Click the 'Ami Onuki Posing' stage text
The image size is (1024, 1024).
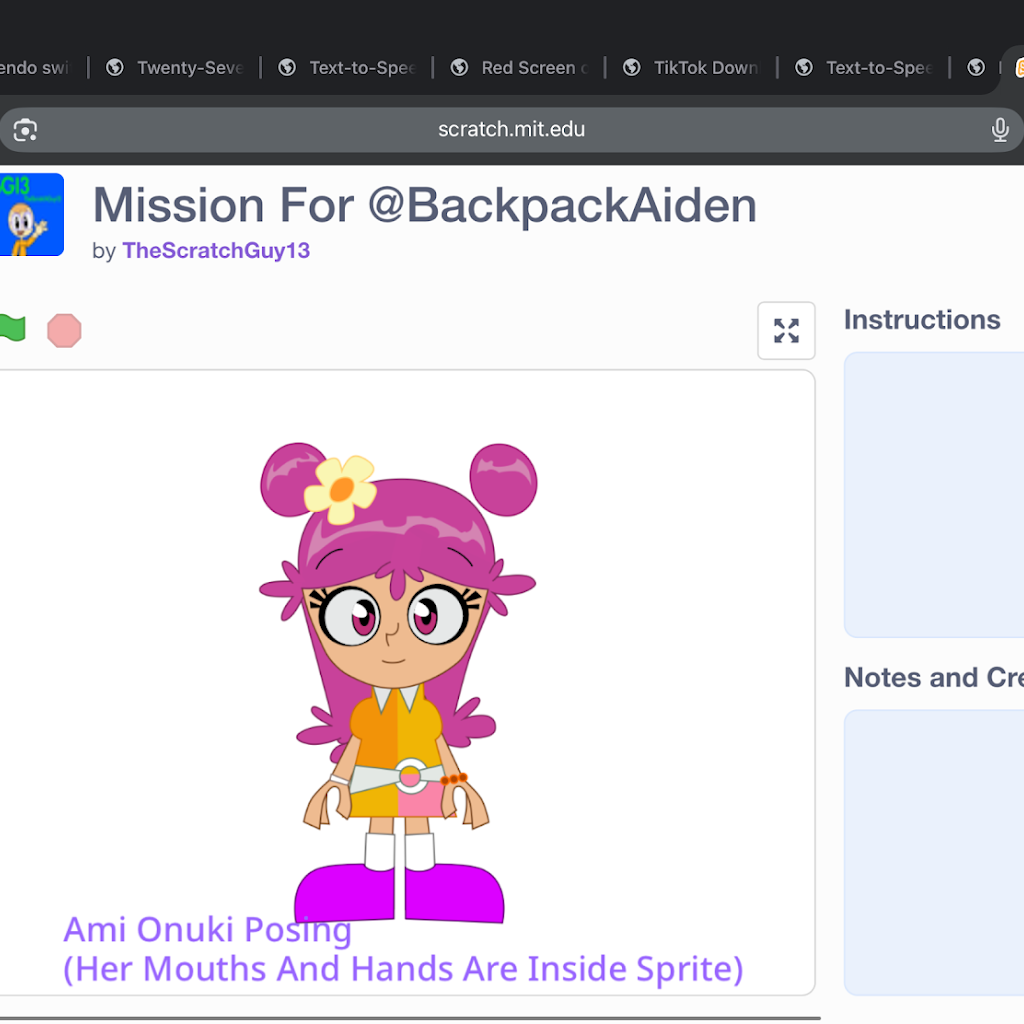tap(208, 929)
